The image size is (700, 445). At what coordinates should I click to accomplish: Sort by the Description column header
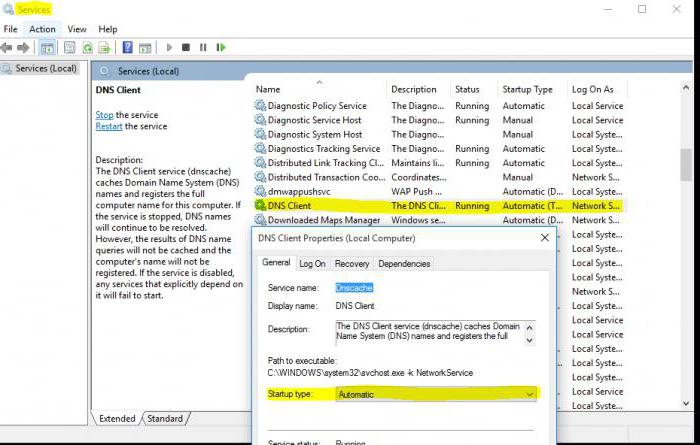tap(419, 89)
